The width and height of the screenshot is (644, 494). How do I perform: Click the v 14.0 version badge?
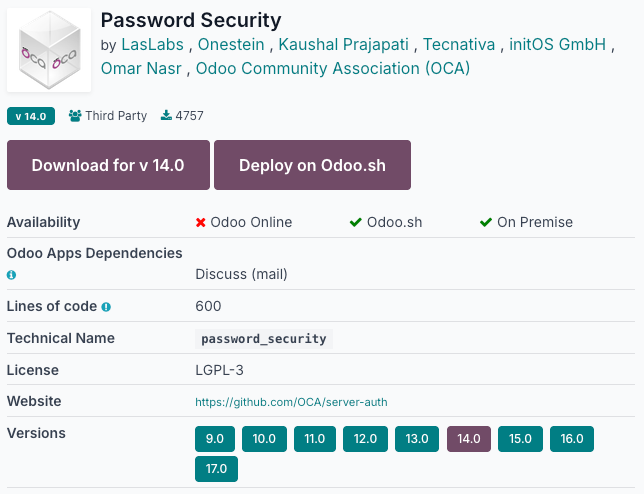[31, 116]
